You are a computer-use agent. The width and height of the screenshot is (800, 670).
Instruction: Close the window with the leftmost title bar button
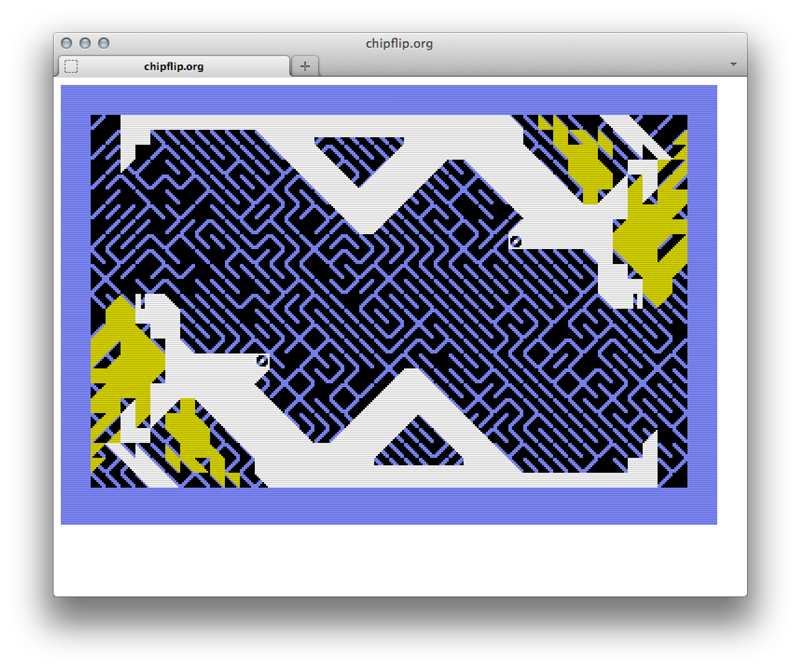67,43
